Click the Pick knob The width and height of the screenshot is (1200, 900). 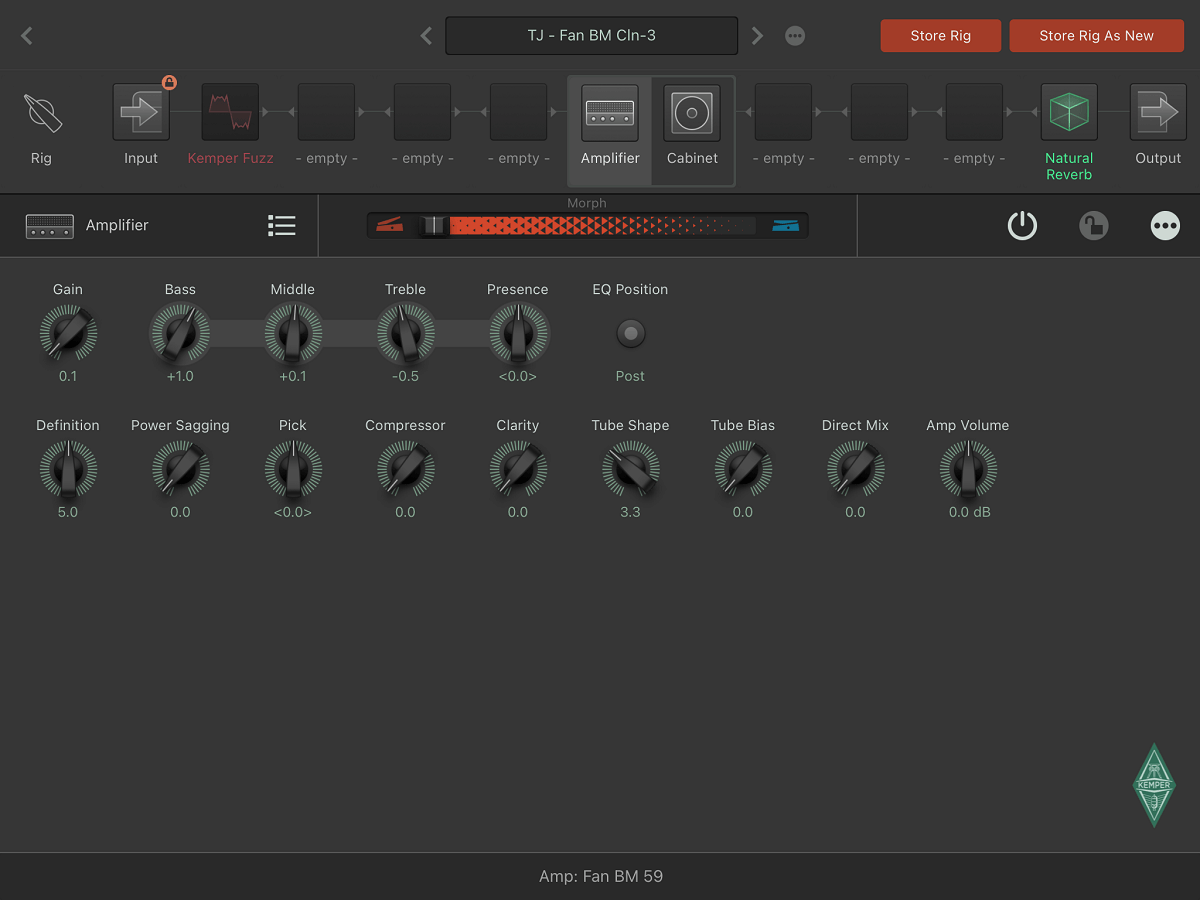(x=293, y=469)
